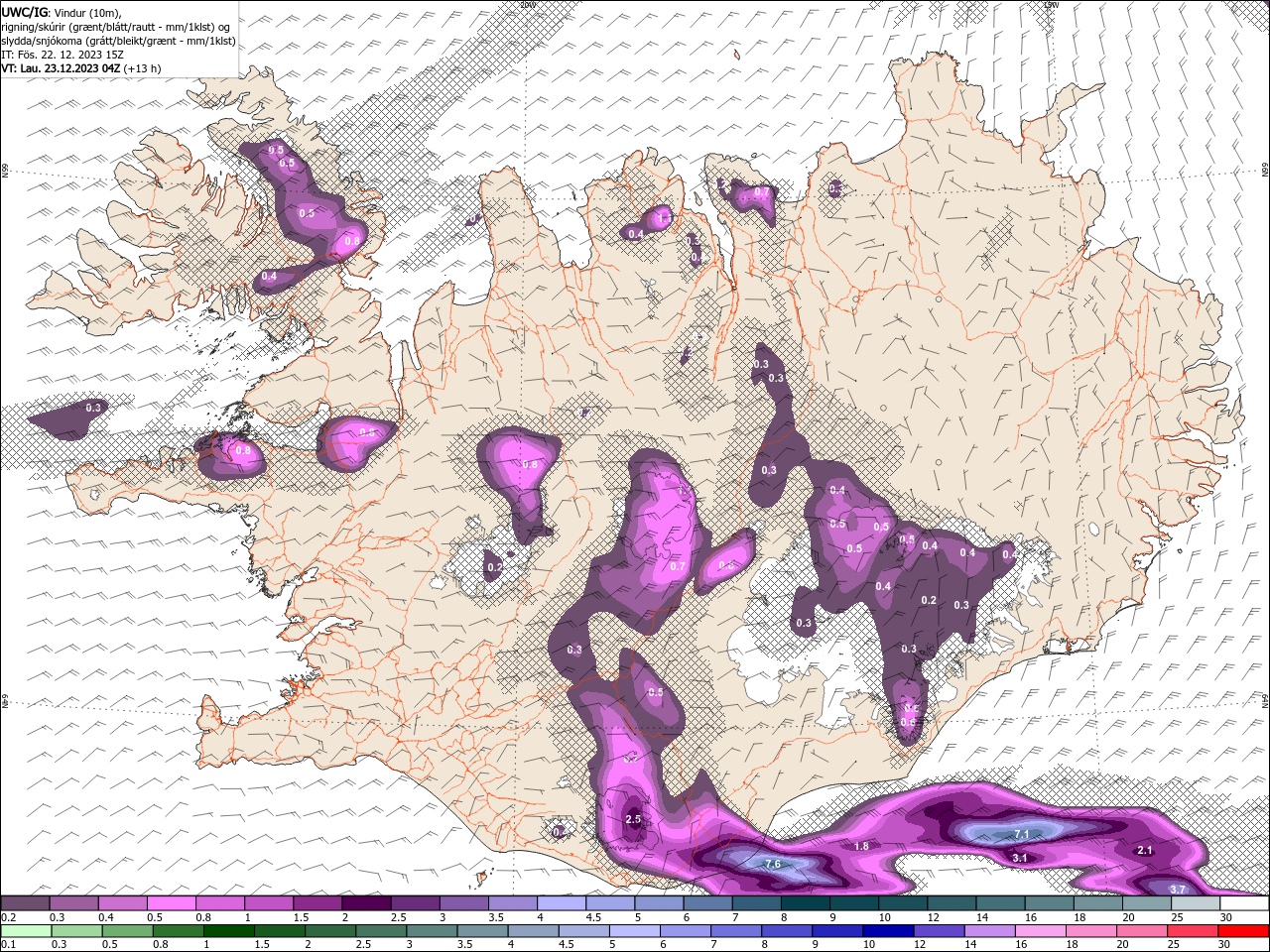Select the rigning/skúrir description line
Viewport: 1270px width, 952px height.
pyautogui.click(x=118, y=26)
